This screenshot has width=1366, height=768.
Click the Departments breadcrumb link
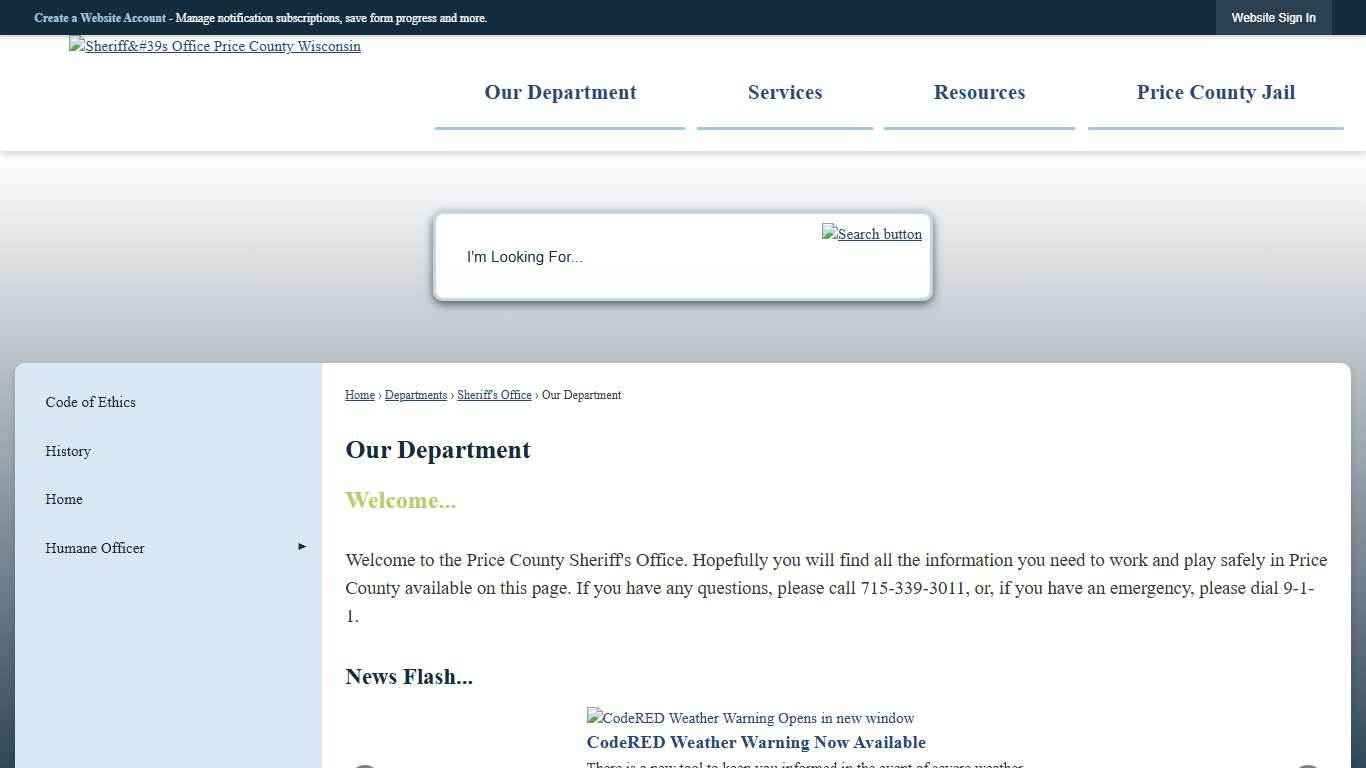tap(415, 395)
